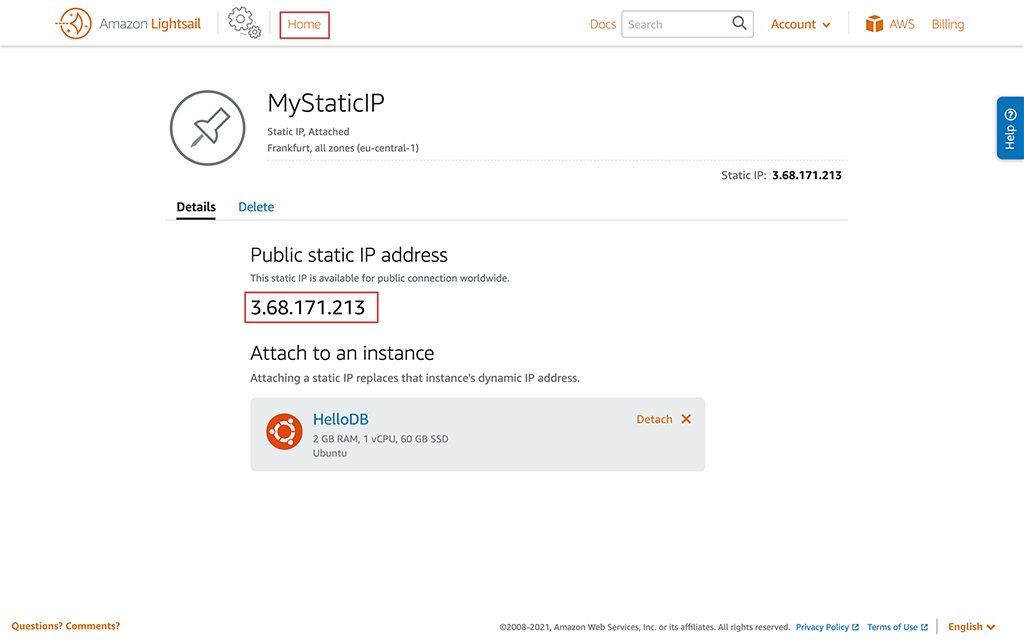The height and width of the screenshot is (640, 1024).
Task: Open the Terms of Use link
Action: coord(892,627)
